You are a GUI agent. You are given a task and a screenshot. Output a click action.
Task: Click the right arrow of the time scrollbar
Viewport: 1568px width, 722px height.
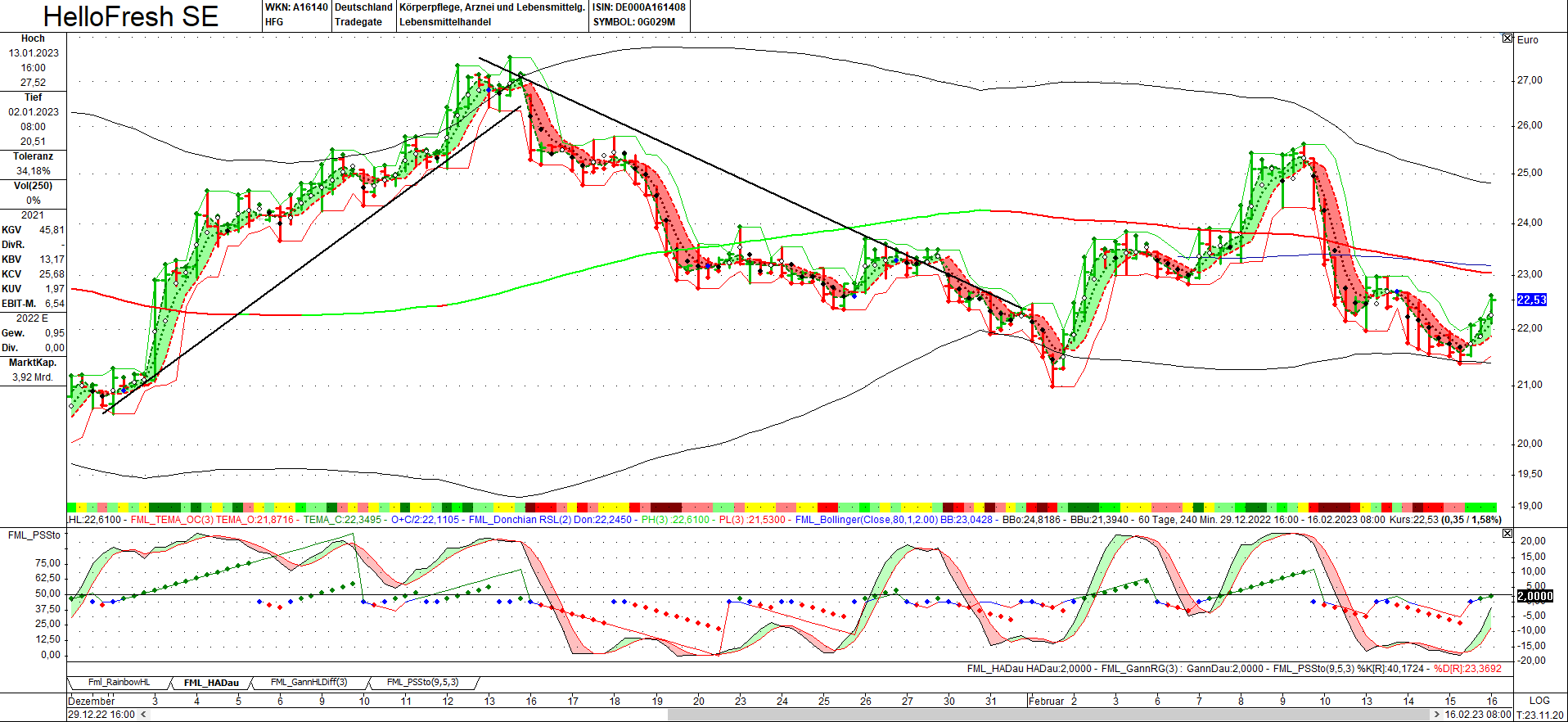click(x=1436, y=715)
